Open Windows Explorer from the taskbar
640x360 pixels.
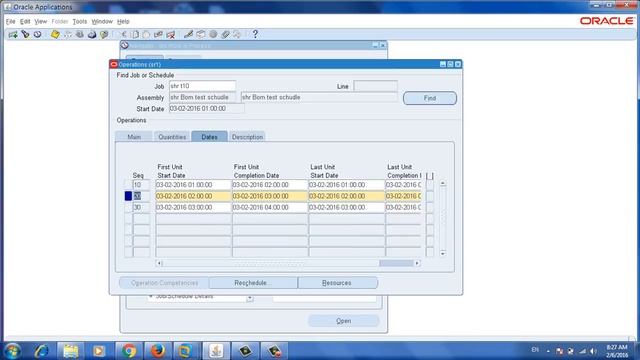tap(70, 351)
